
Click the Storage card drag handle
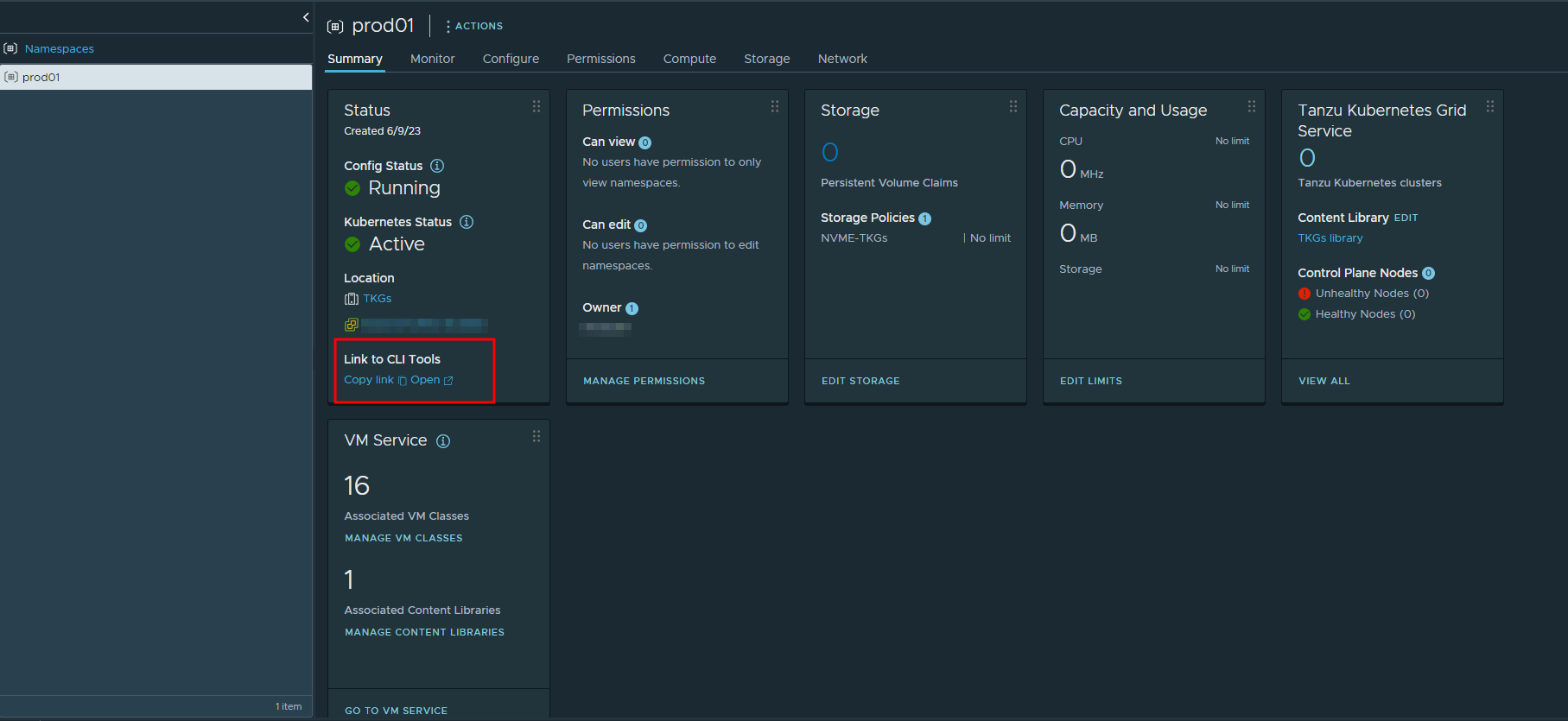(x=1013, y=106)
